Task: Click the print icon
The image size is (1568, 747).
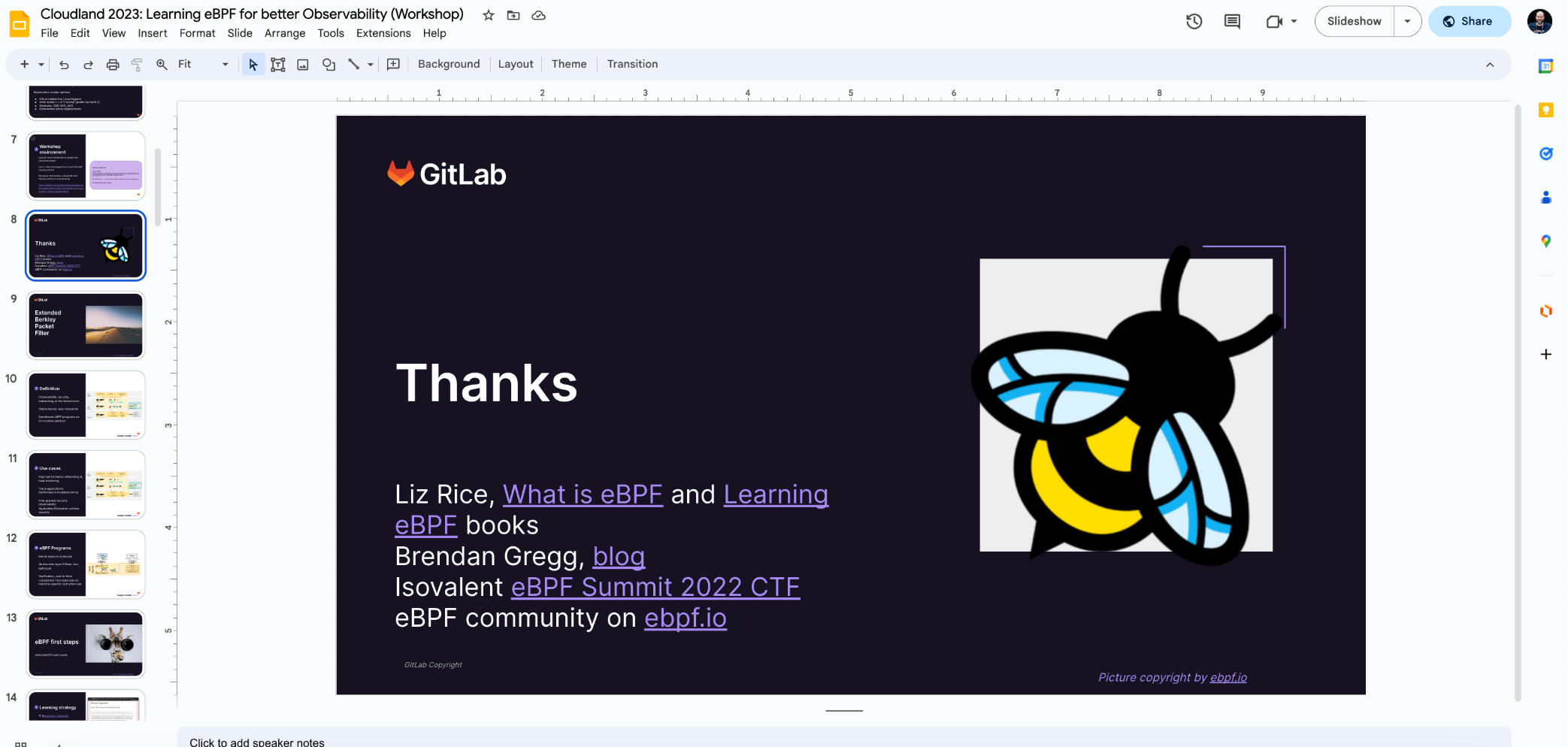Action: [x=113, y=65]
